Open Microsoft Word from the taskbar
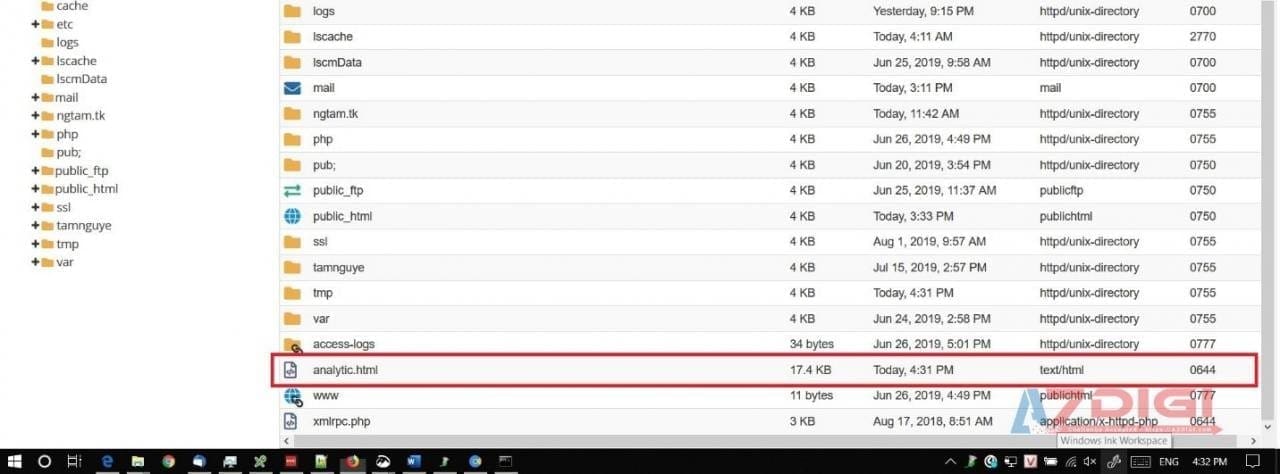1280x474 pixels. tap(414, 461)
